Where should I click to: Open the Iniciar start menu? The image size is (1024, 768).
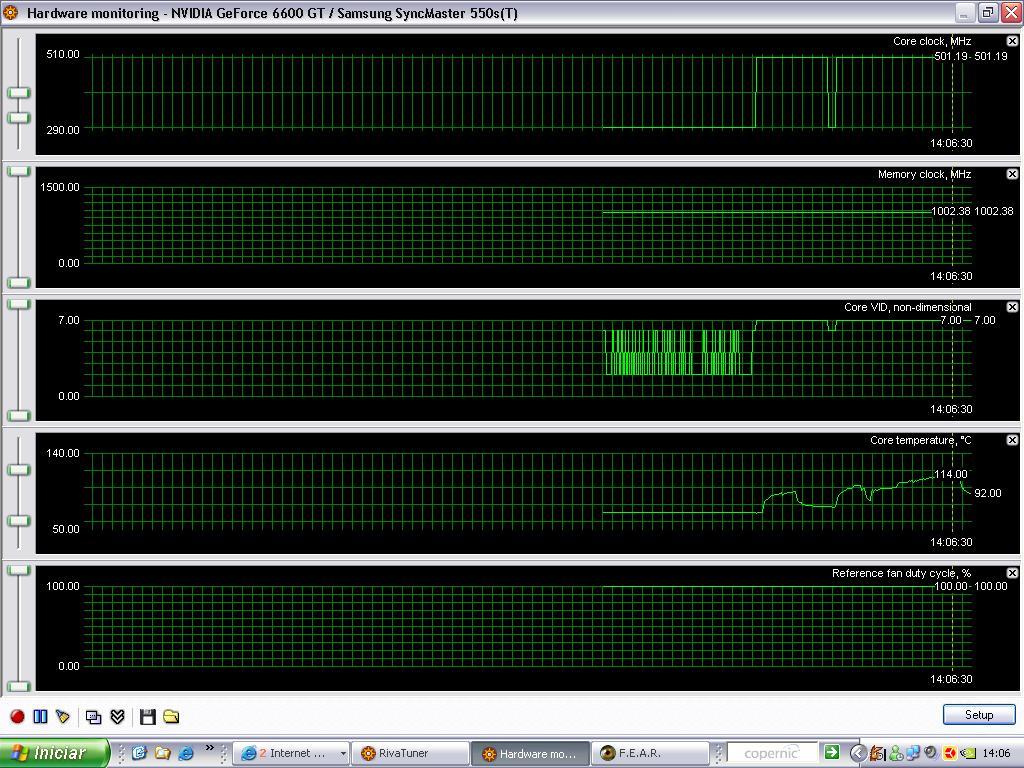[x=54, y=753]
